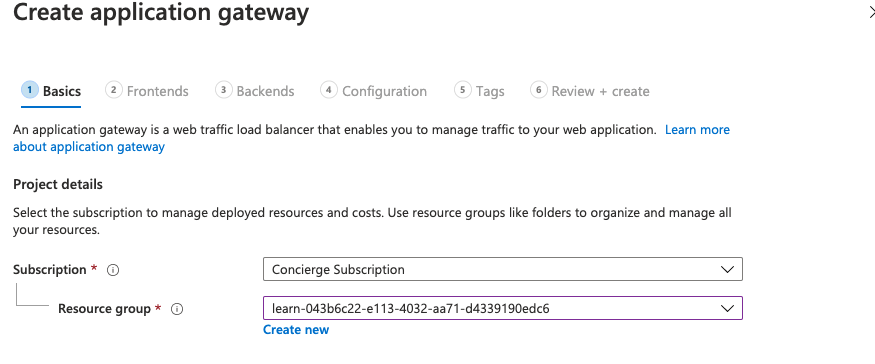Image resolution: width=875 pixels, height=364 pixels.
Task: Open the Resource group dropdown
Action: pyautogui.click(x=503, y=308)
